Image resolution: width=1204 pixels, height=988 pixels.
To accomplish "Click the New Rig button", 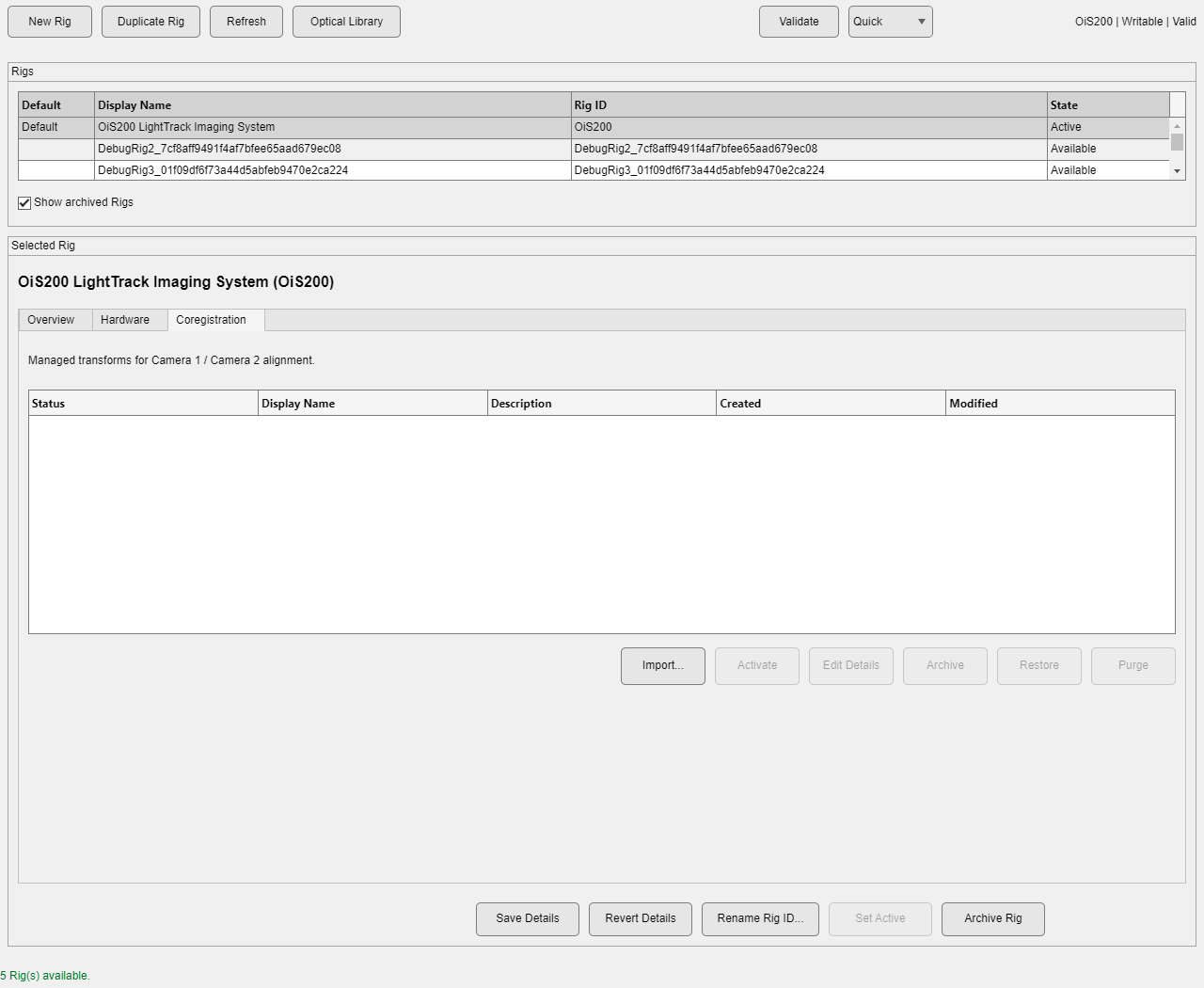I will [x=50, y=22].
